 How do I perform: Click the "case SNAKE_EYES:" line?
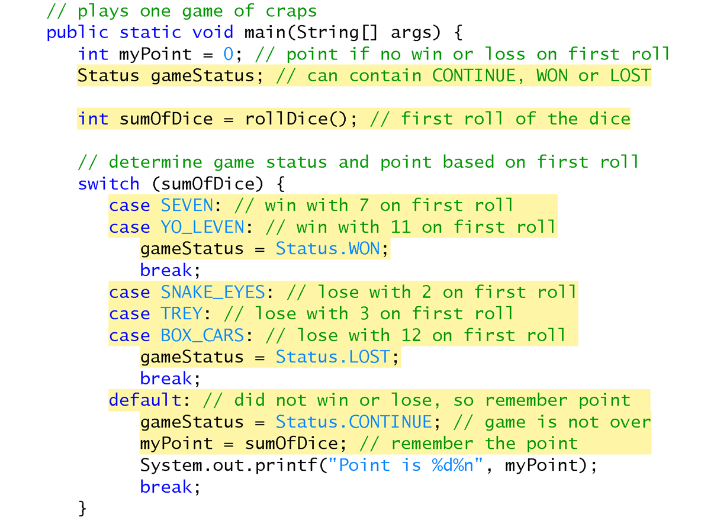343,292
